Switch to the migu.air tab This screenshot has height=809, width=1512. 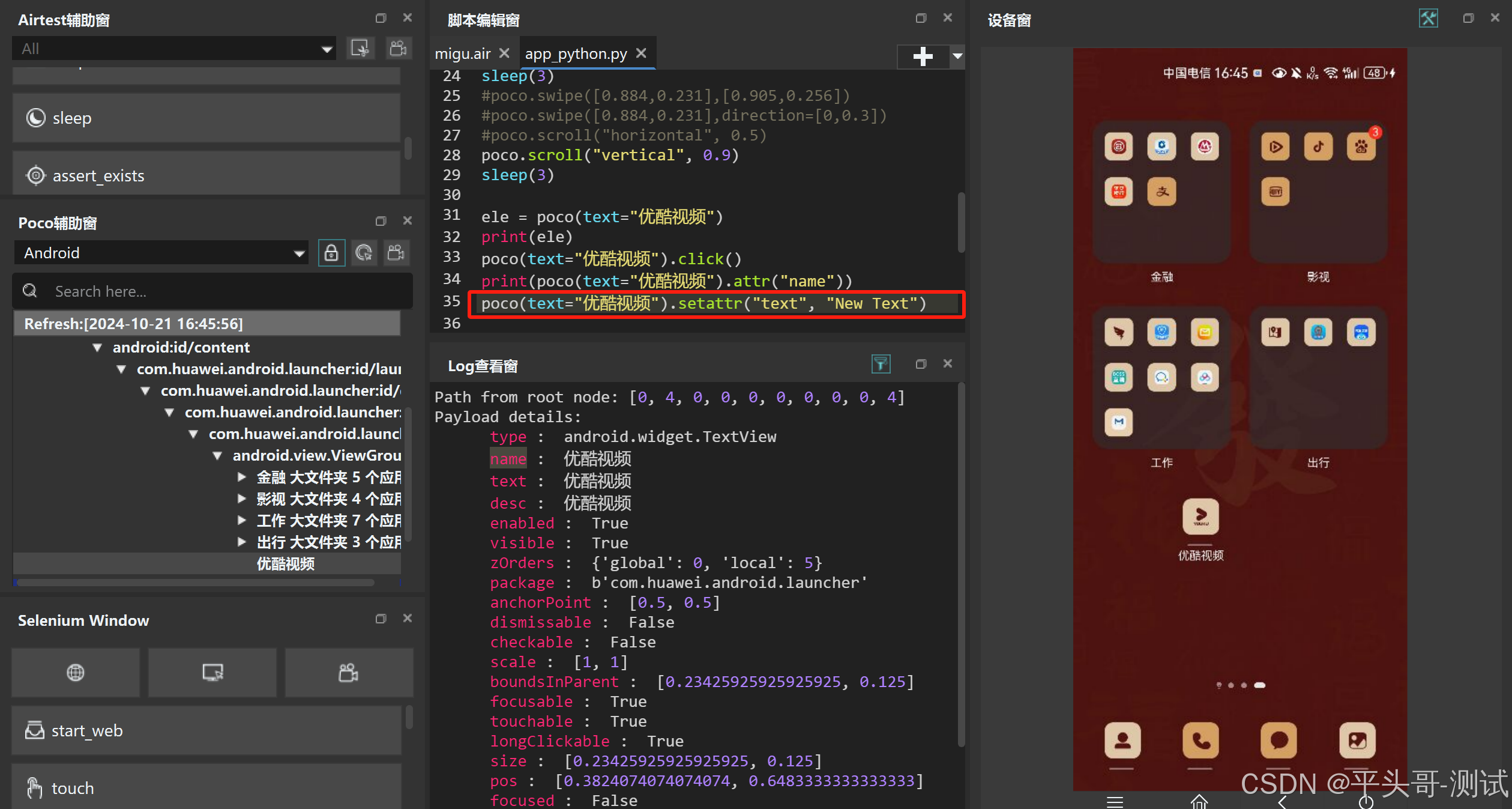pos(462,54)
